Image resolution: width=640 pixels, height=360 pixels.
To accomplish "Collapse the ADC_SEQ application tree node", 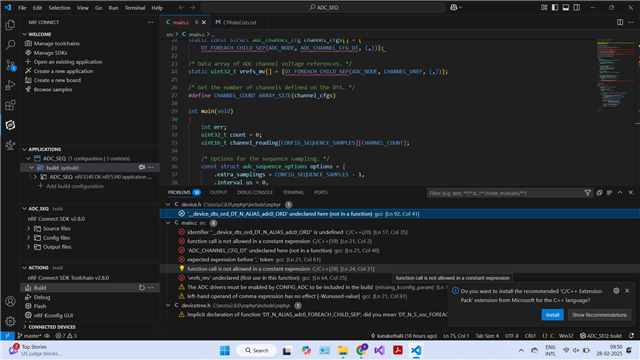I will coord(29,158).
